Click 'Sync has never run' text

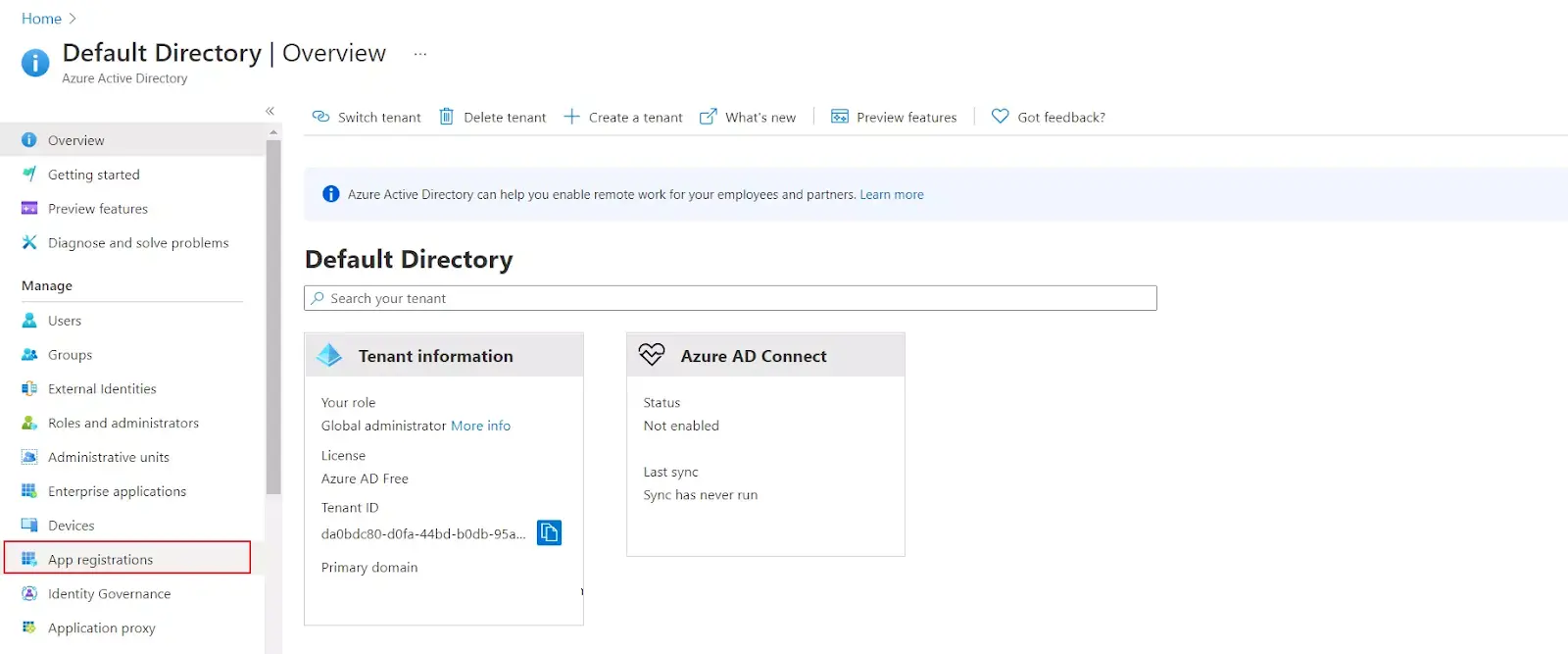click(701, 495)
